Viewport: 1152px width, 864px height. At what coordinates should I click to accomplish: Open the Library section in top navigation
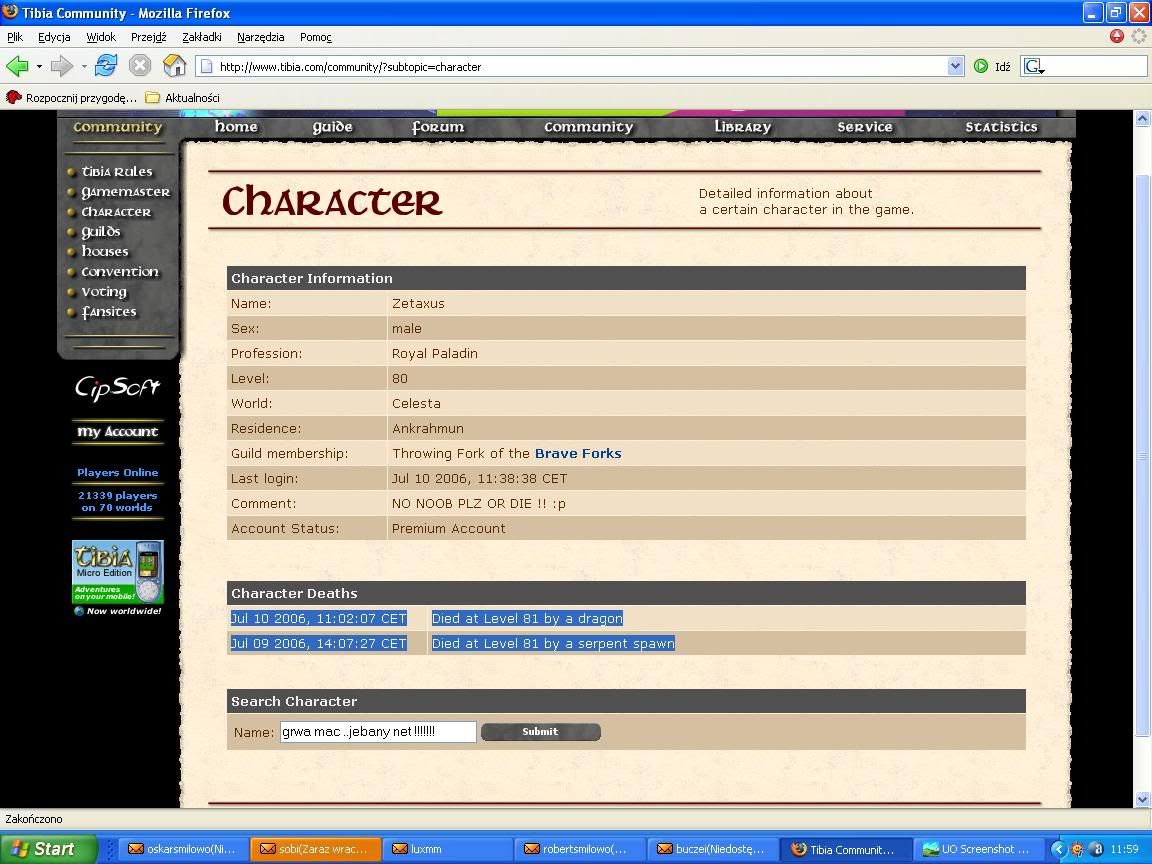[x=743, y=127]
